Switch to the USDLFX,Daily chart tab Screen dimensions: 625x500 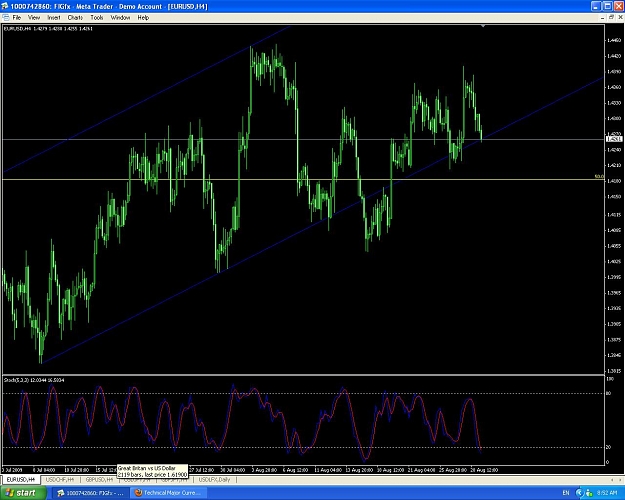click(x=214, y=479)
